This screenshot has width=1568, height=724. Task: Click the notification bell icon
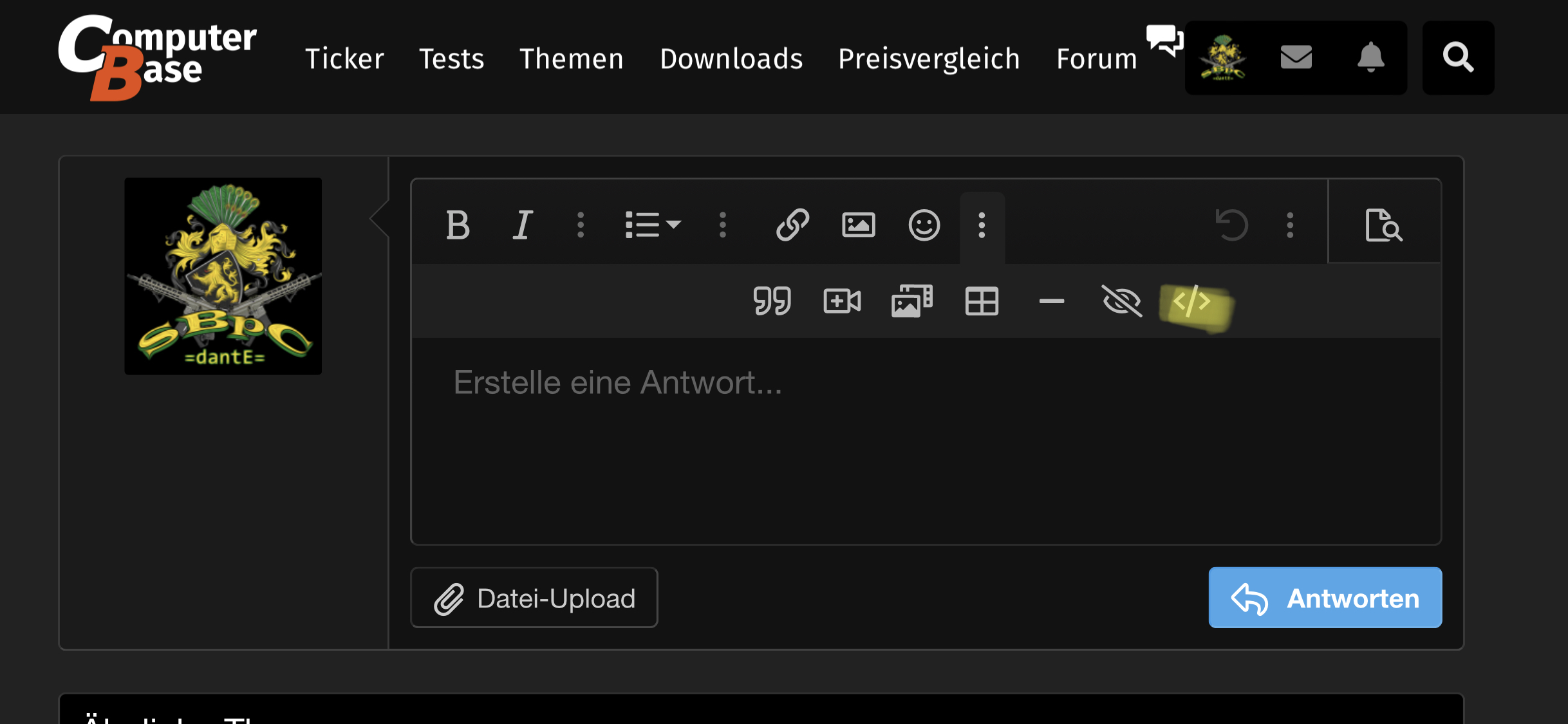point(1369,57)
